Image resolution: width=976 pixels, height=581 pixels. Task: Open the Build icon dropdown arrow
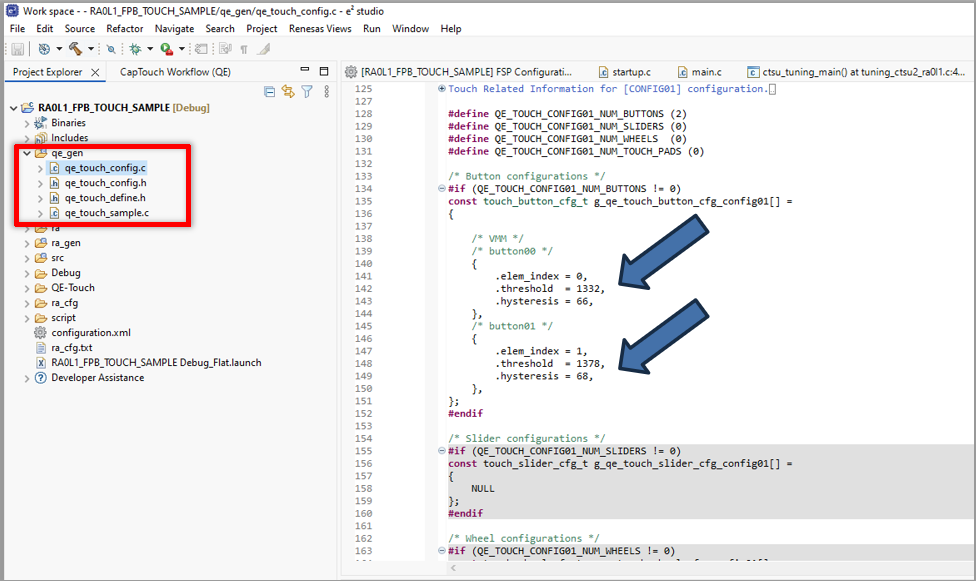90,48
